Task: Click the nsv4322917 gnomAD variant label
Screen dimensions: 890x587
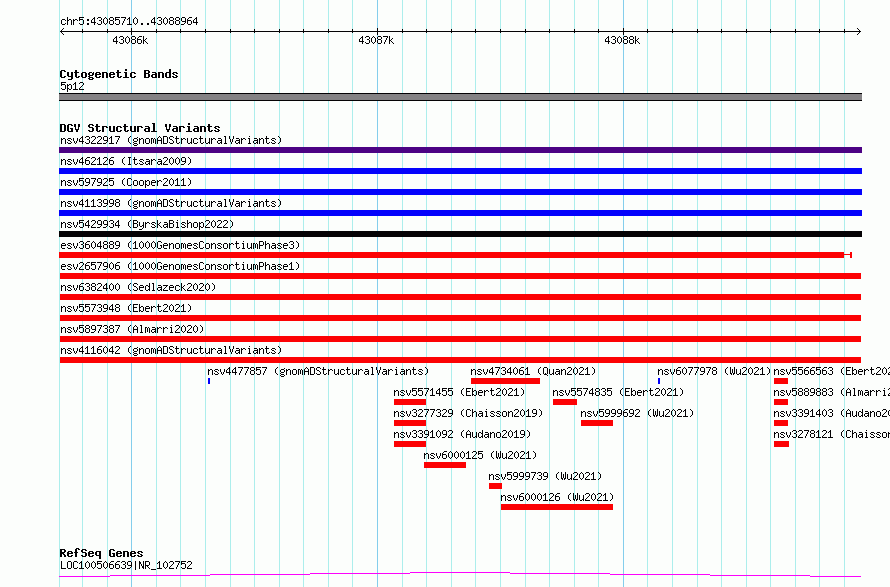Action: click(x=171, y=140)
